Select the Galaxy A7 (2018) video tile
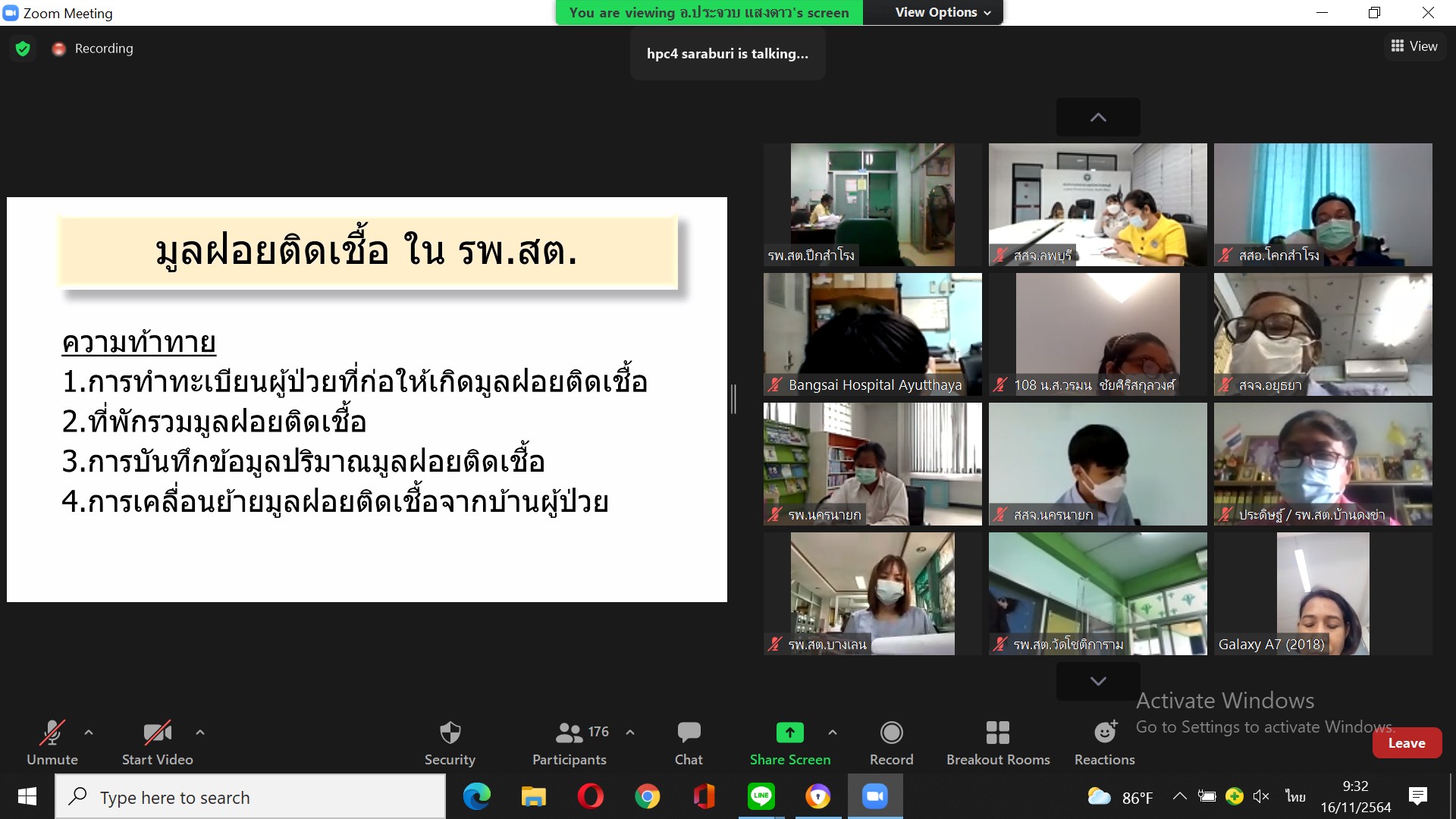 [x=1323, y=594]
